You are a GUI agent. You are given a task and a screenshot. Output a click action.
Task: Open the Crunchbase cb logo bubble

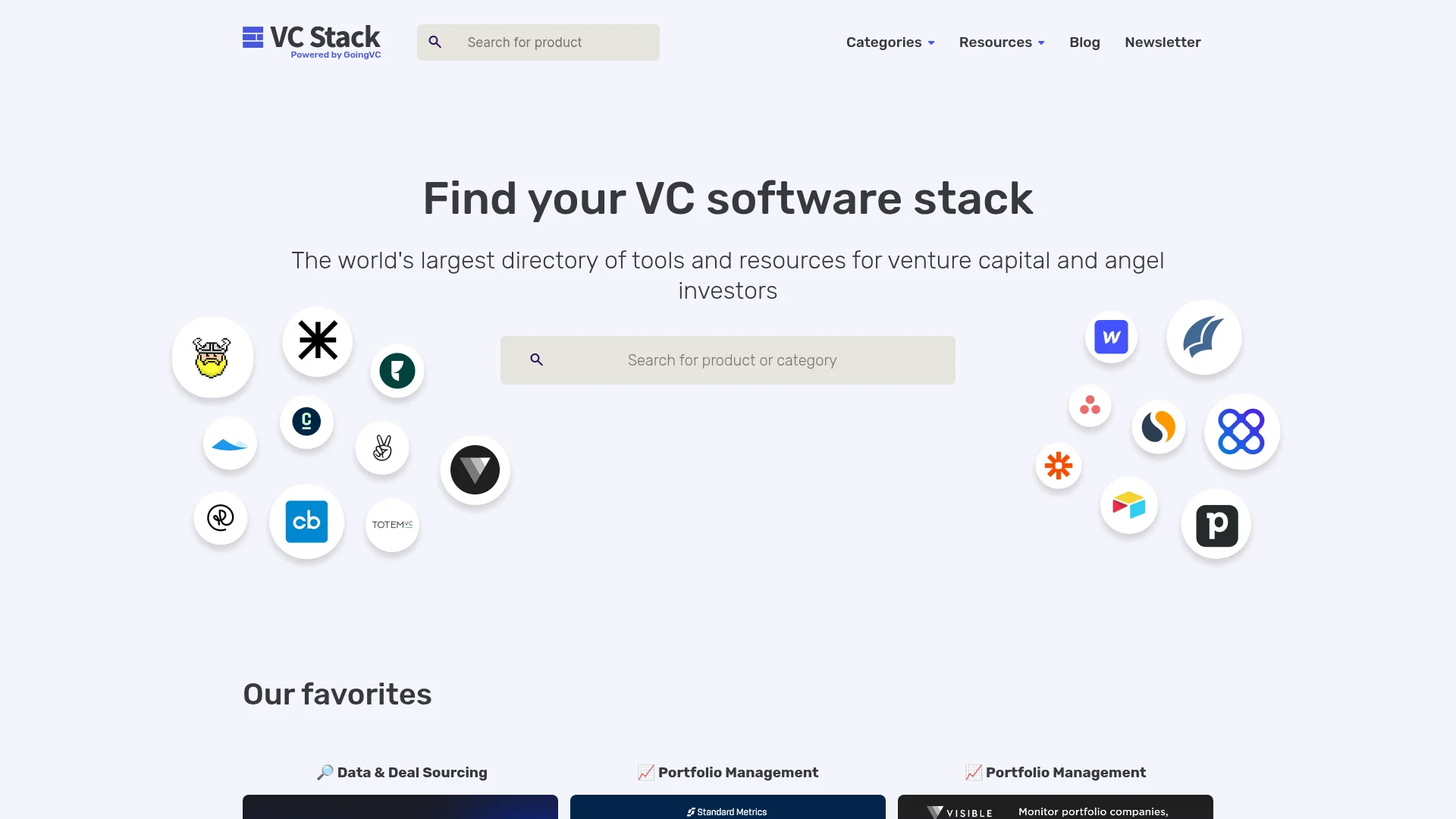pos(307,522)
